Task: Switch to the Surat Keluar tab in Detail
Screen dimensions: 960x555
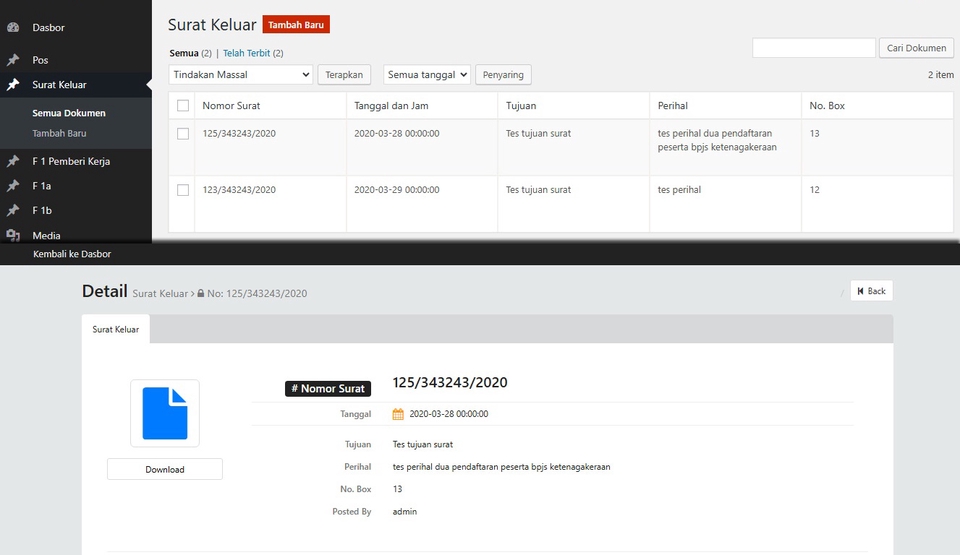Action: [x=116, y=329]
